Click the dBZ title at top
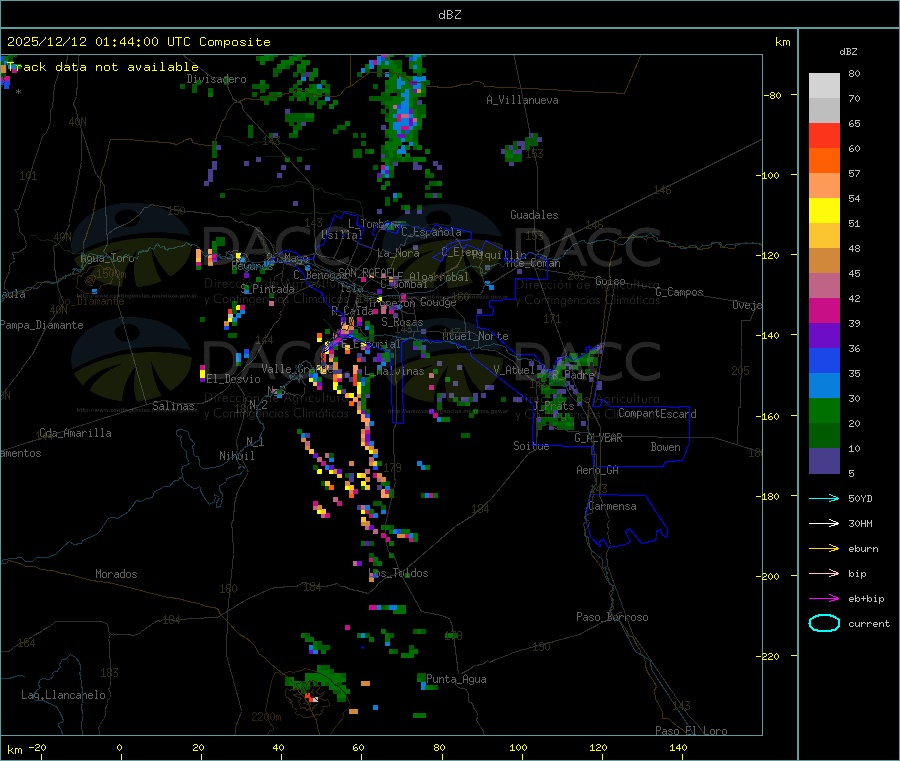This screenshot has width=900, height=761. [450, 15]
